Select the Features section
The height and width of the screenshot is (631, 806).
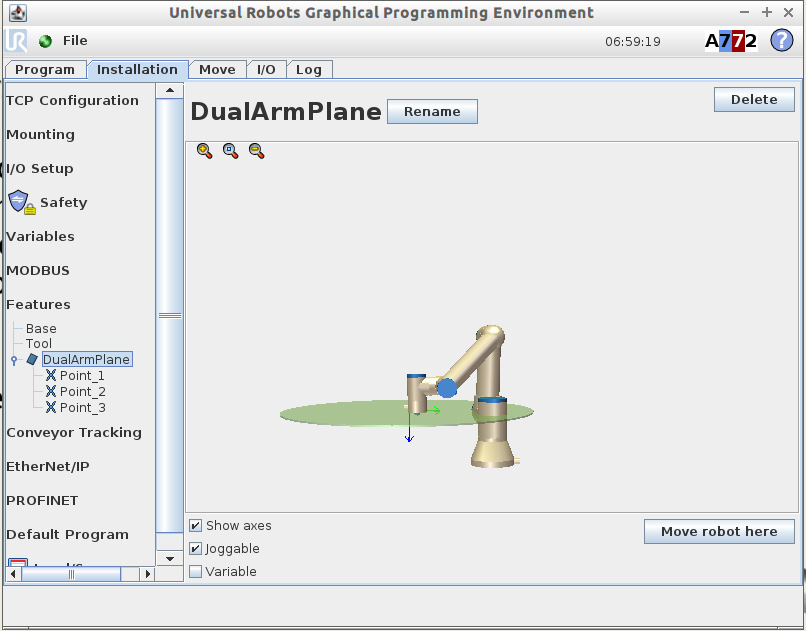click(x=39, y=304)
